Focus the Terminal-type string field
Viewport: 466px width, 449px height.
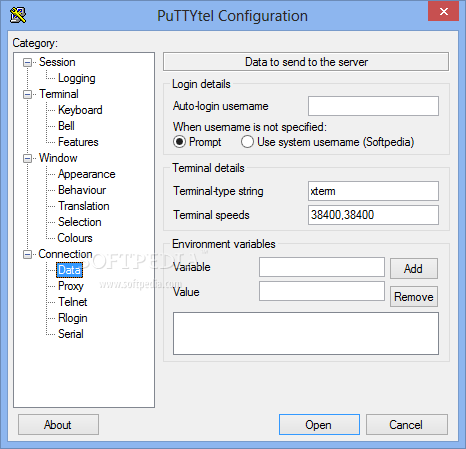pos(373,191)
